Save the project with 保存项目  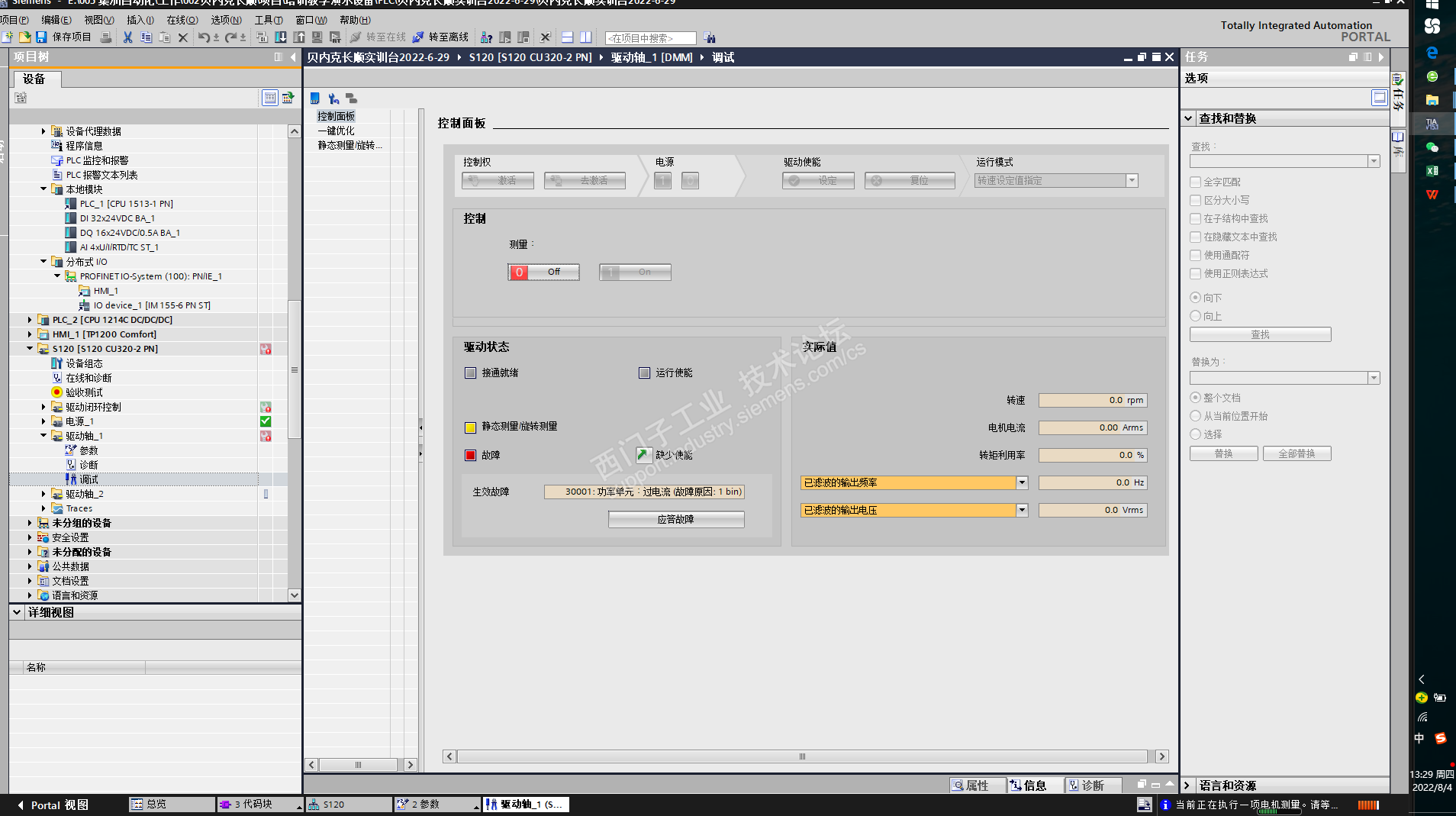point(63,37)
